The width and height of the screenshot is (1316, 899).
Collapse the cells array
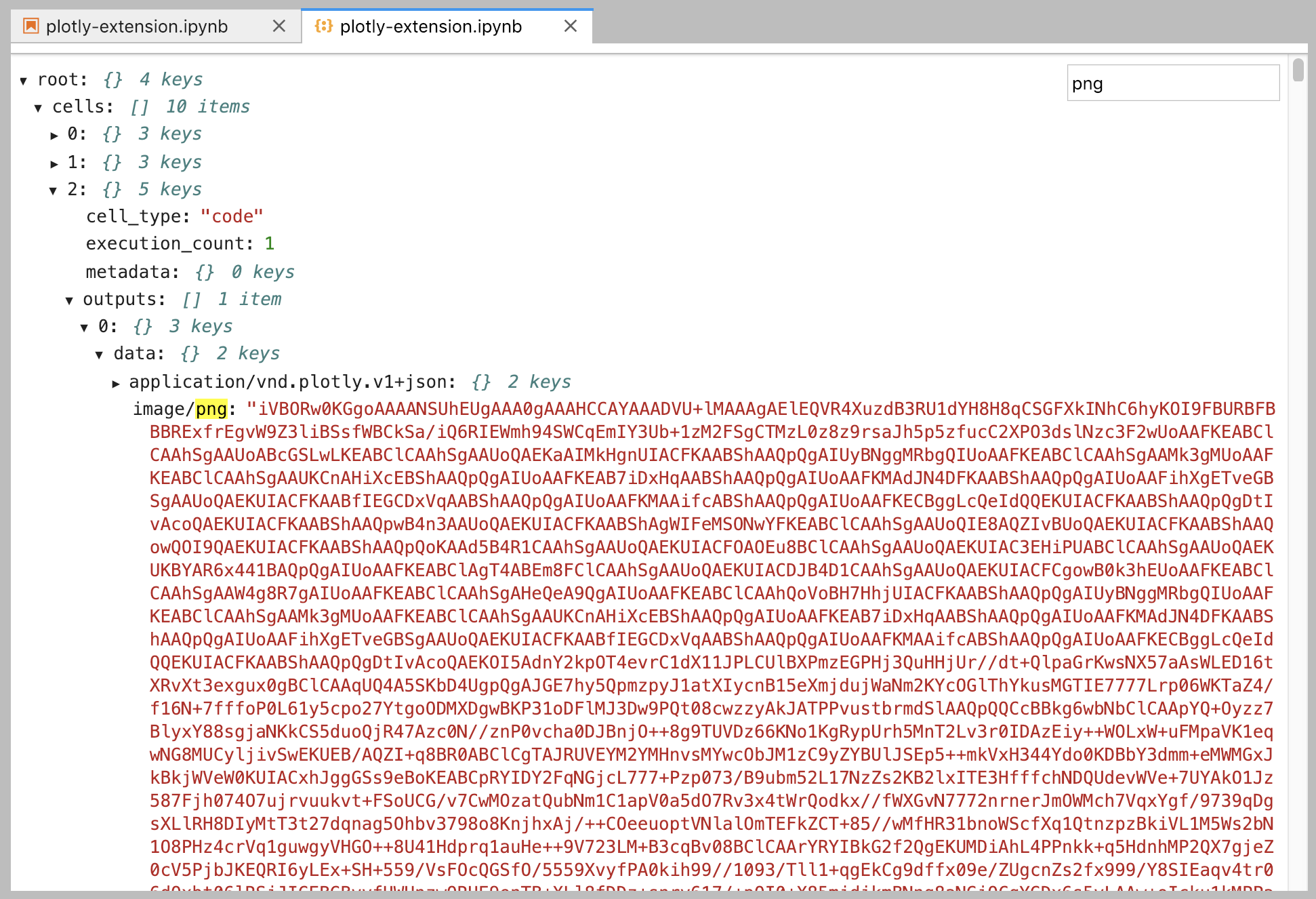(39, 108)
